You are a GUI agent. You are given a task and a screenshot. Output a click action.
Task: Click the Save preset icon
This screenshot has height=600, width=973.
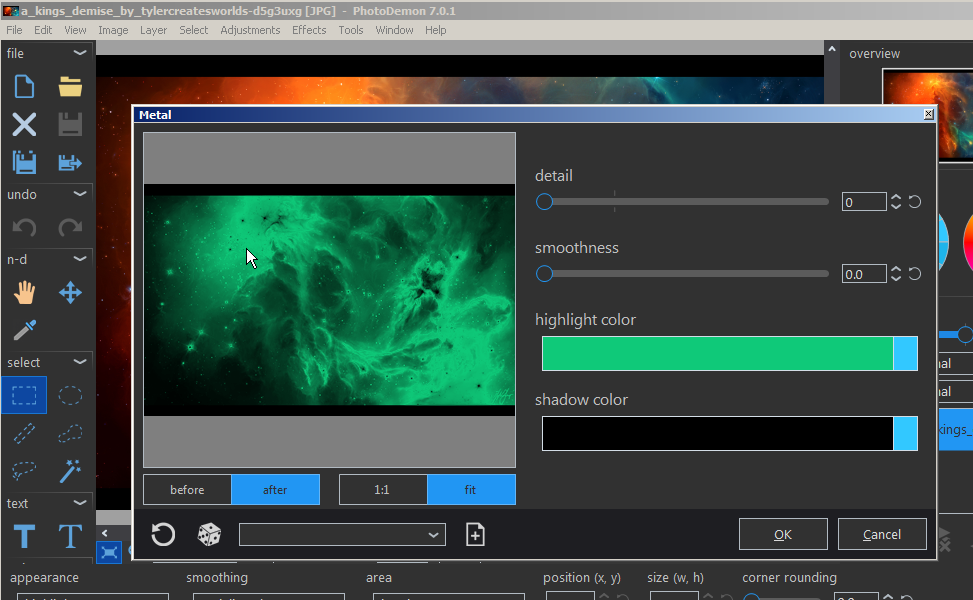(475, 534)
